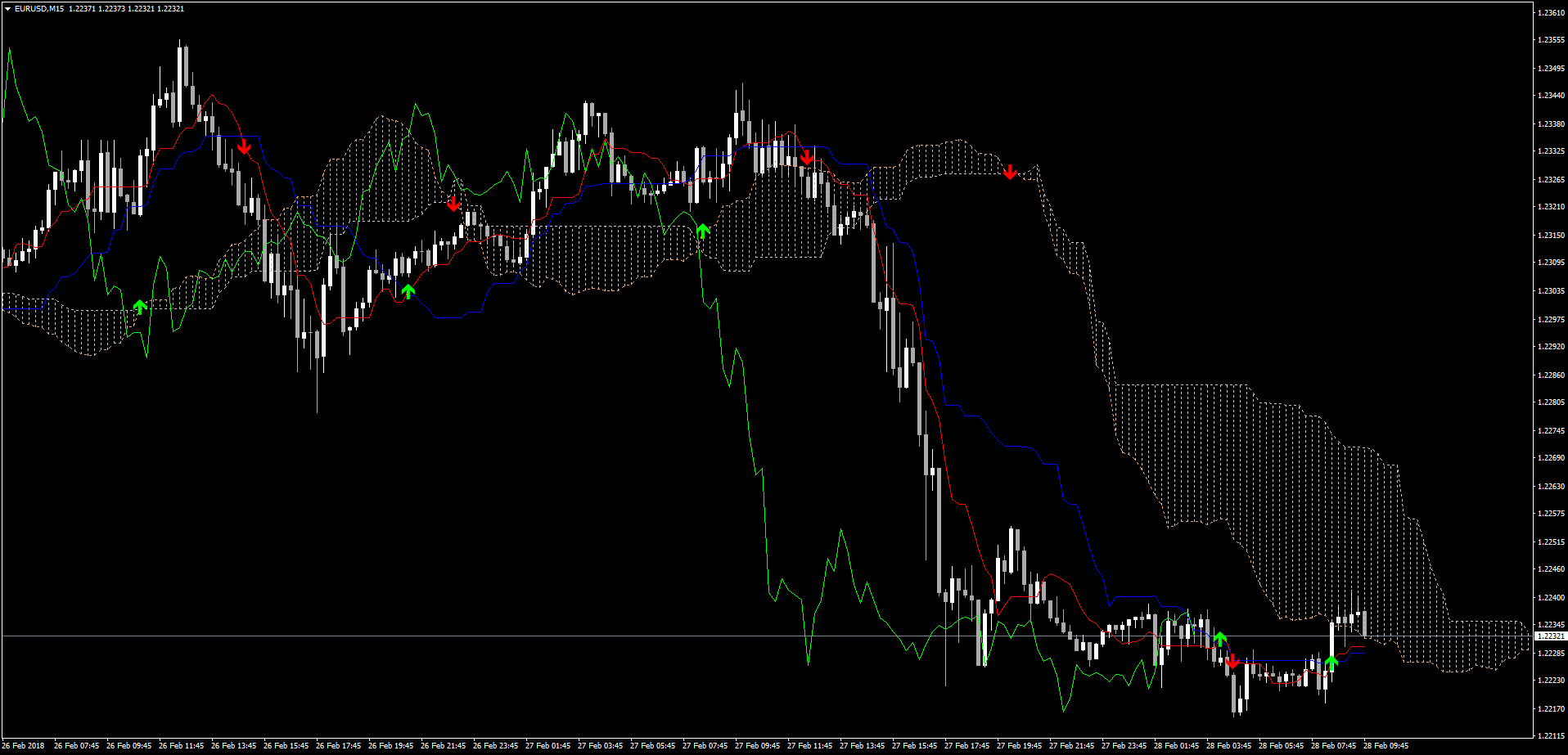The width and height of the screenshot is (1568, 755).
Task: Select the red sell arrow near 27 Feb 19:45
Action: pyautogui.click(x=1010, y=172)
